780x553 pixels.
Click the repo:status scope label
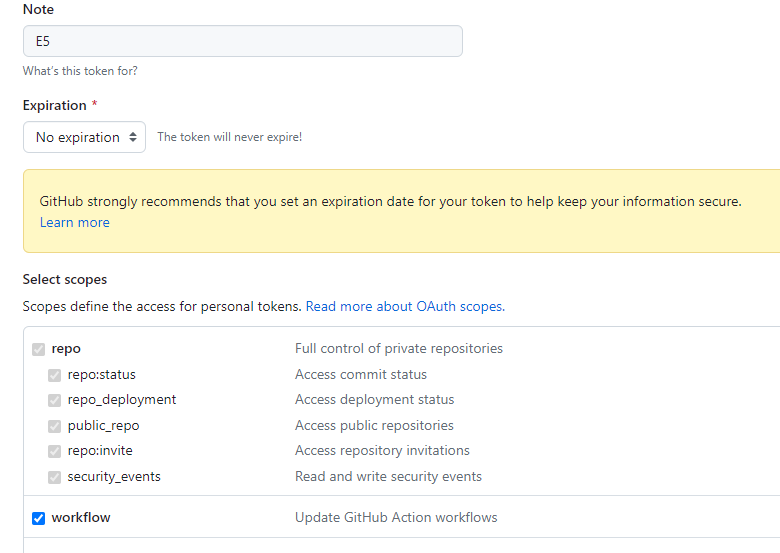pyautogui.click(x=101, y=374)
